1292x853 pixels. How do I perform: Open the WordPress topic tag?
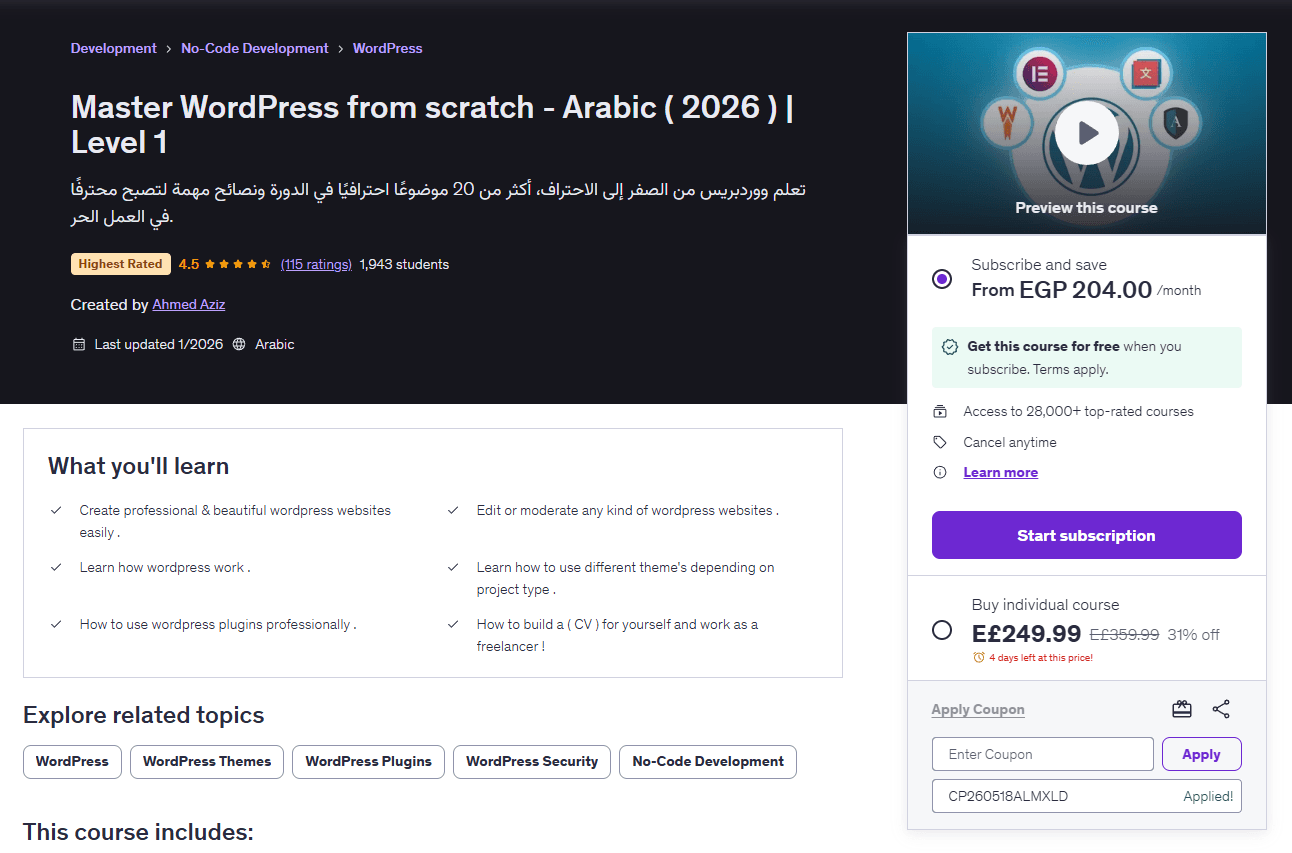pos(72,761)
